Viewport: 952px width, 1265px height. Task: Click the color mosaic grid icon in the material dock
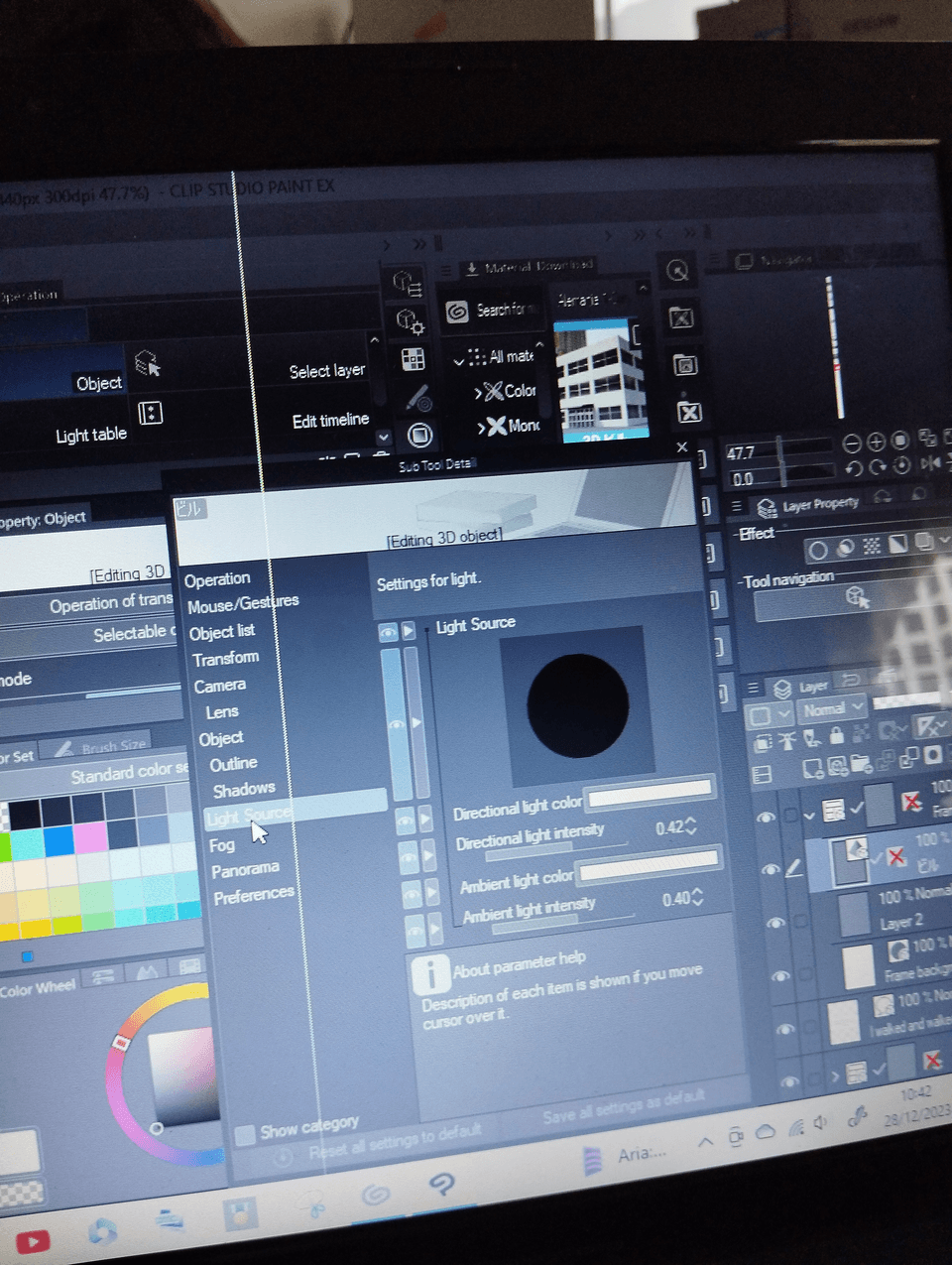coord(413,359)
